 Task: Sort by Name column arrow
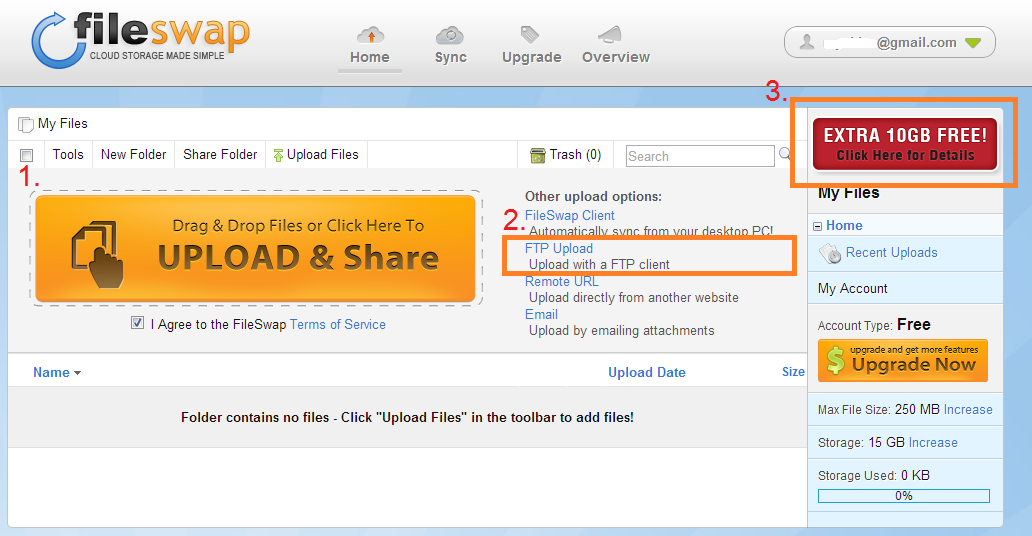[78, 373]
